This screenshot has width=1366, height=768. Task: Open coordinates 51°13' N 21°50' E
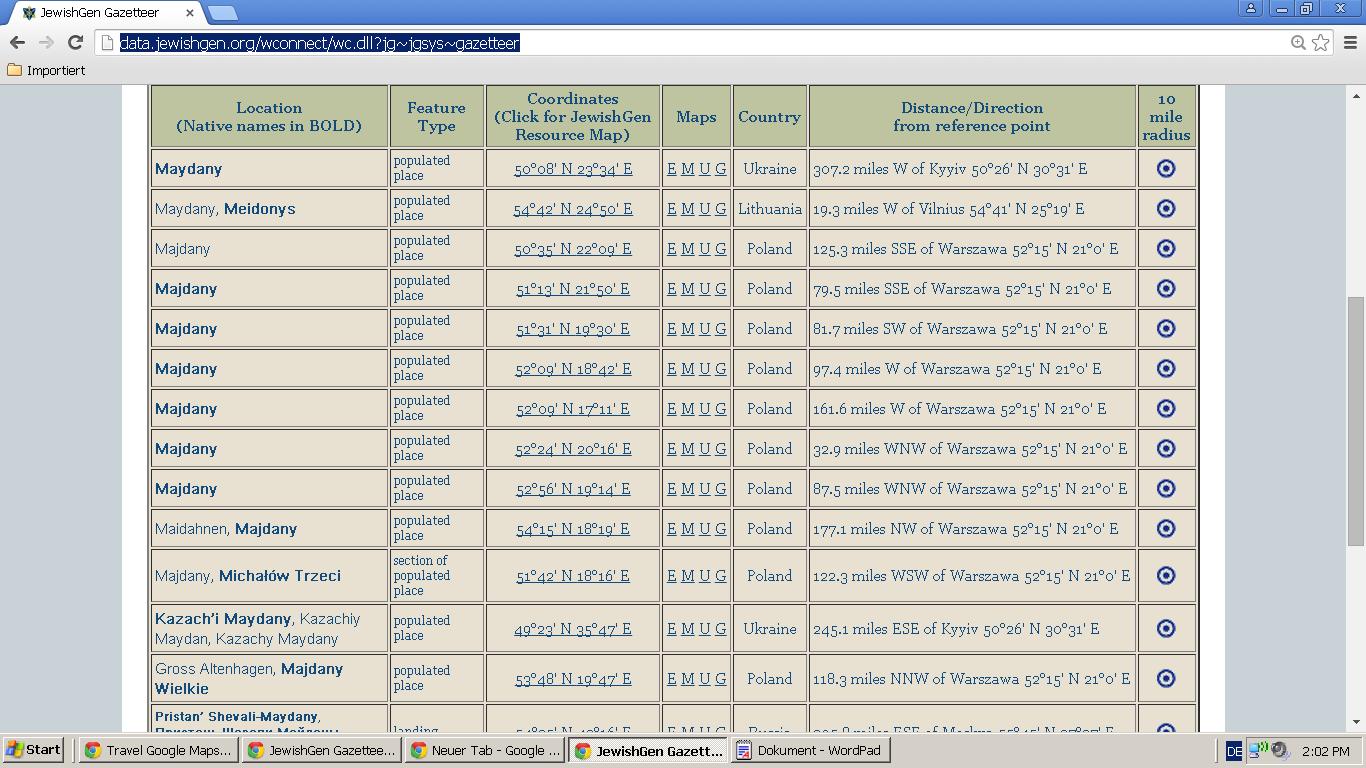[x=573, y=289]
